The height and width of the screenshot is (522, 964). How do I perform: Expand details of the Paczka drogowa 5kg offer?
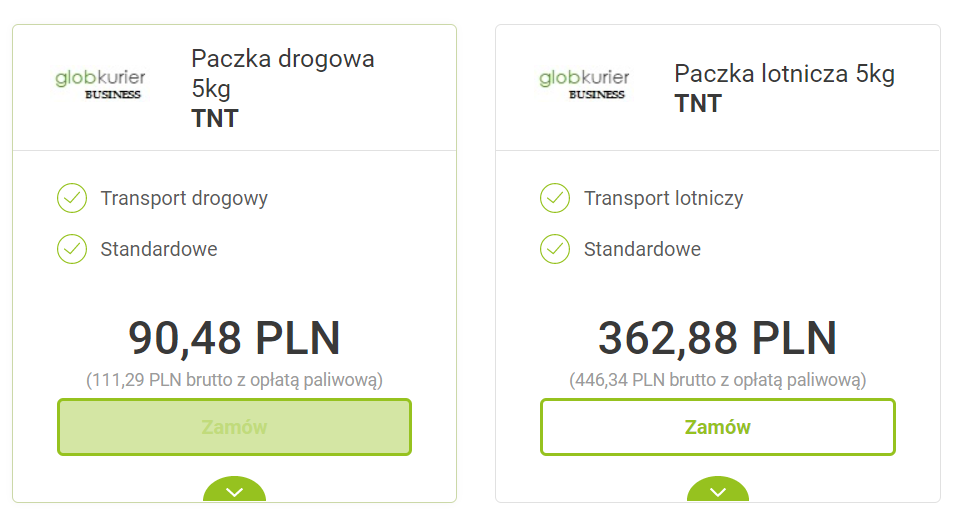tap(234, 491)
